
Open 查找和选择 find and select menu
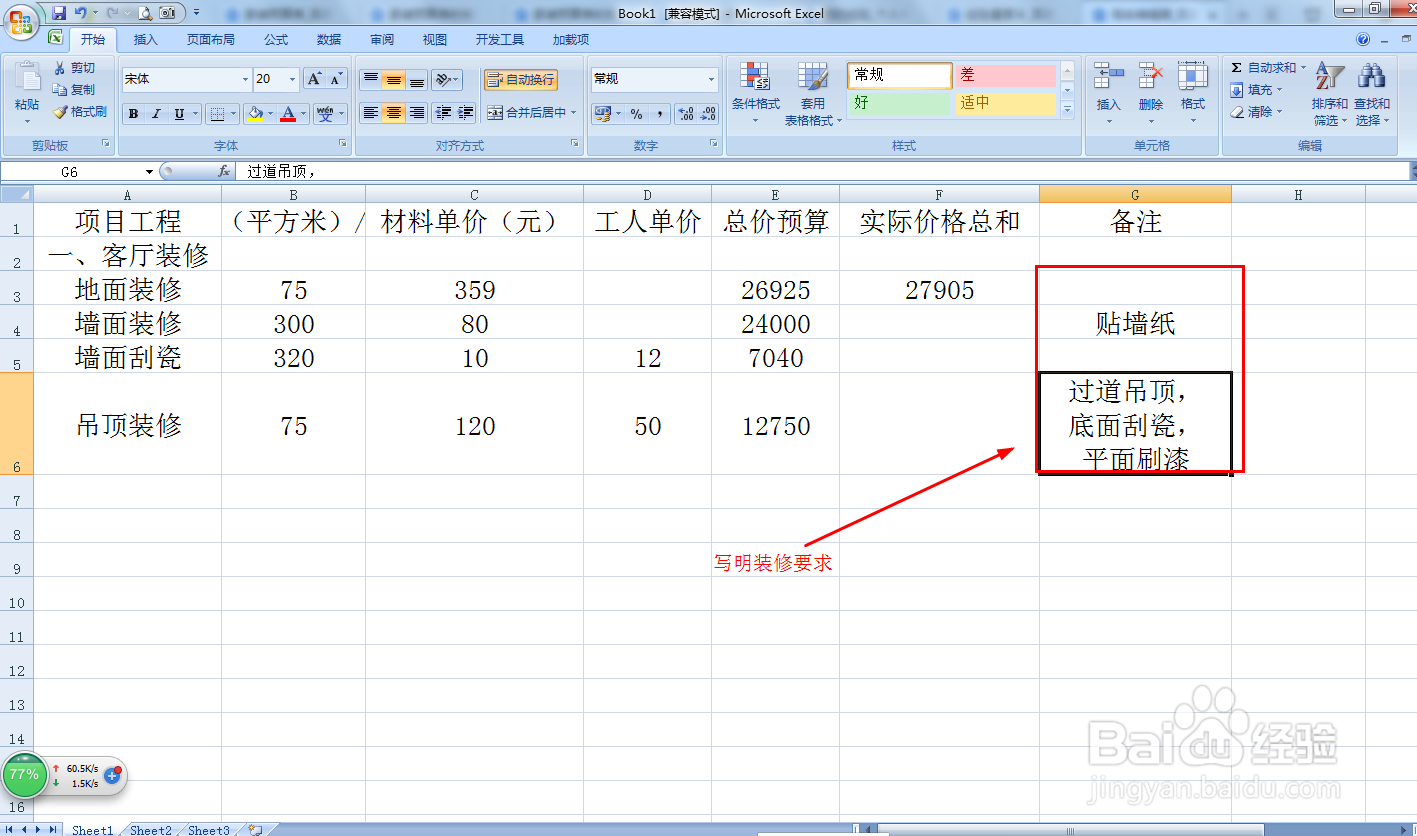(x=1371, y=93)
